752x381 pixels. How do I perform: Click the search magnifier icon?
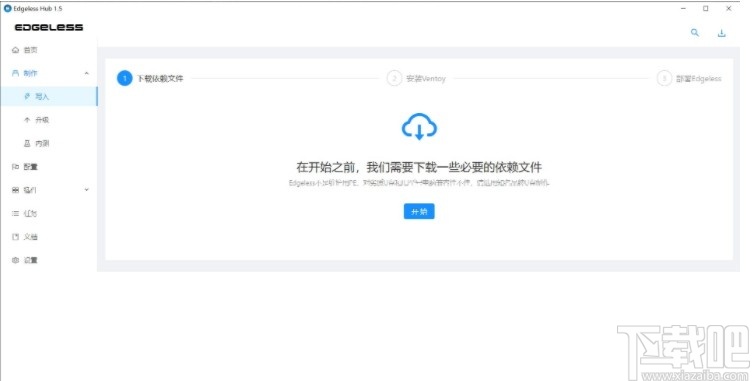coord(694,33)
